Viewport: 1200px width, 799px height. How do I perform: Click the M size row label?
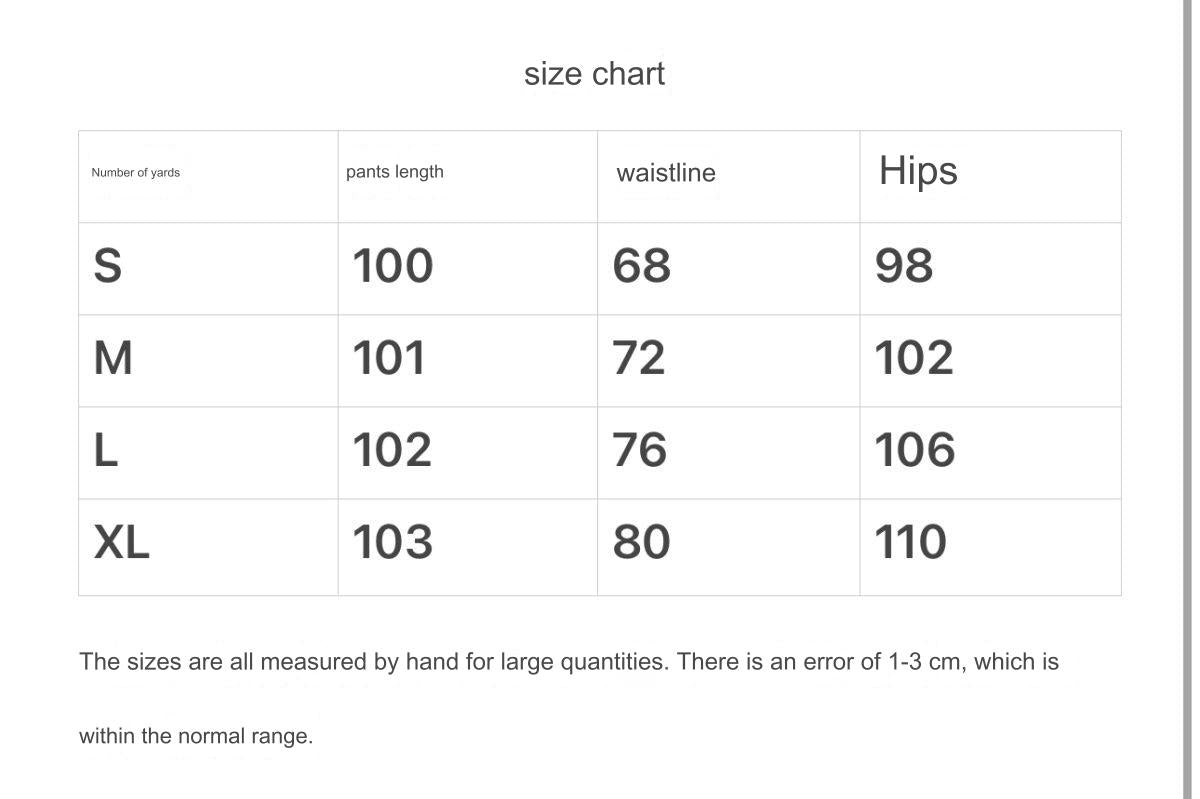point(113,358)
